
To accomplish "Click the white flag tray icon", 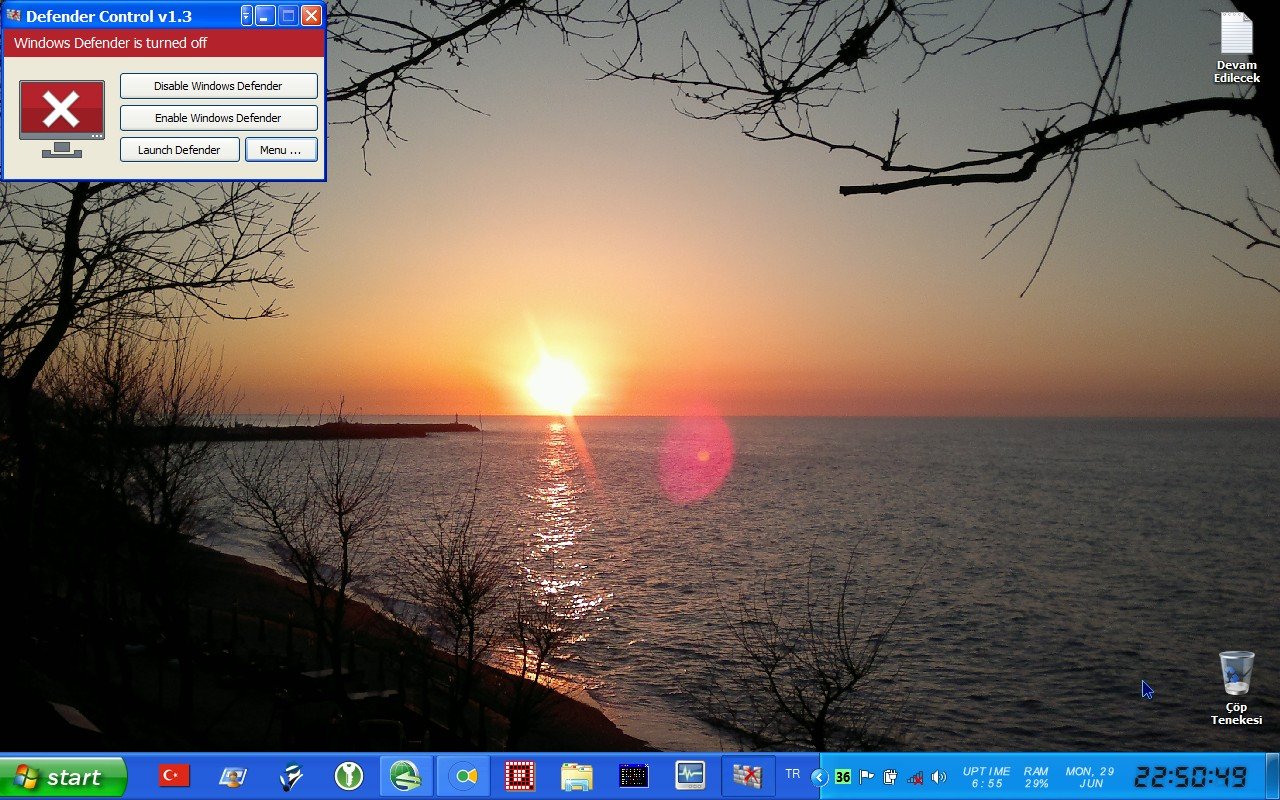I will point(867,777).
